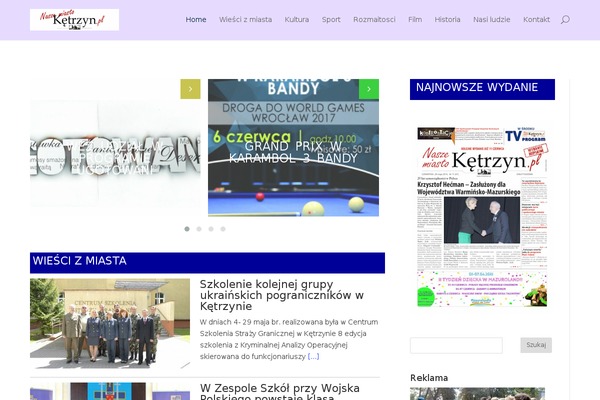The width and height of the screenshot is (600, 400).
Task: Click the [...] read-more link
Action: pyautogui.click(x=313, y=356)
